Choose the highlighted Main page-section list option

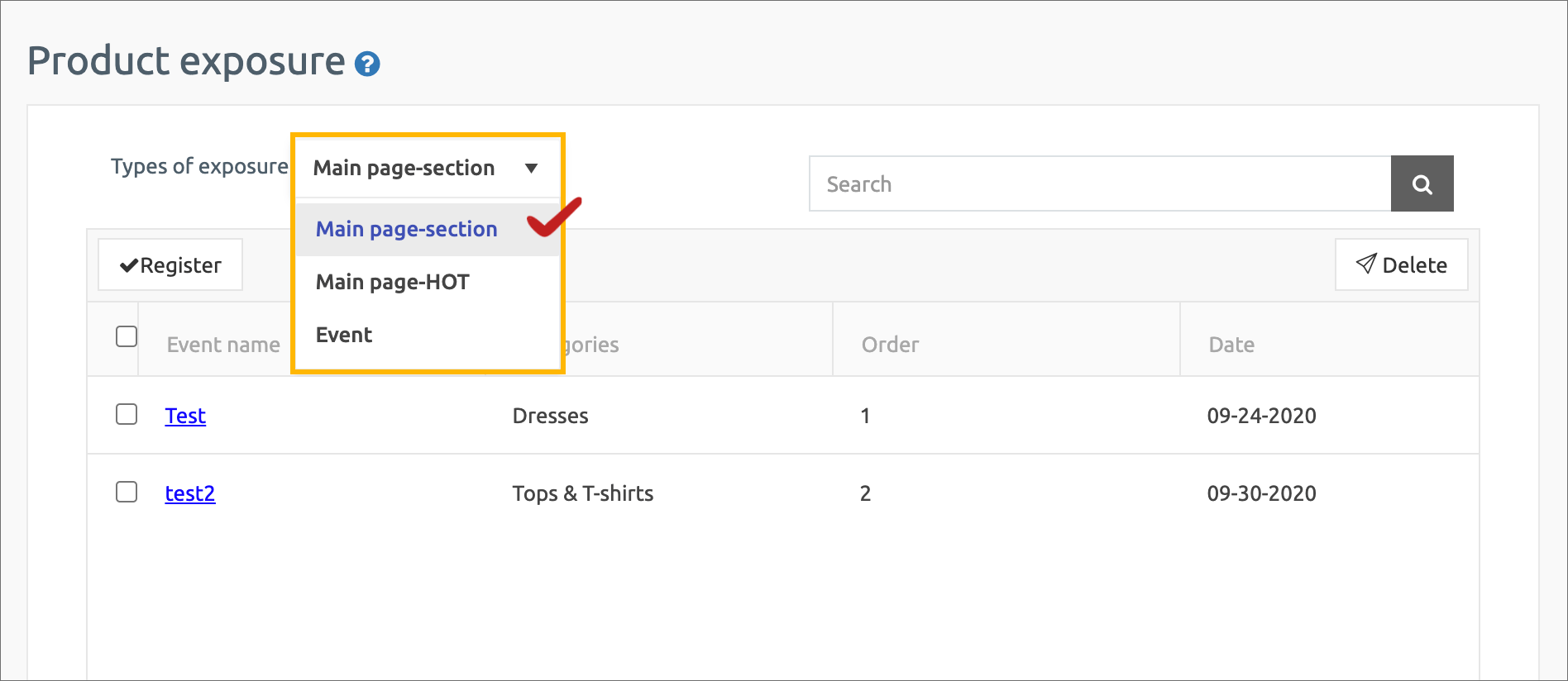tap(407, 229)
